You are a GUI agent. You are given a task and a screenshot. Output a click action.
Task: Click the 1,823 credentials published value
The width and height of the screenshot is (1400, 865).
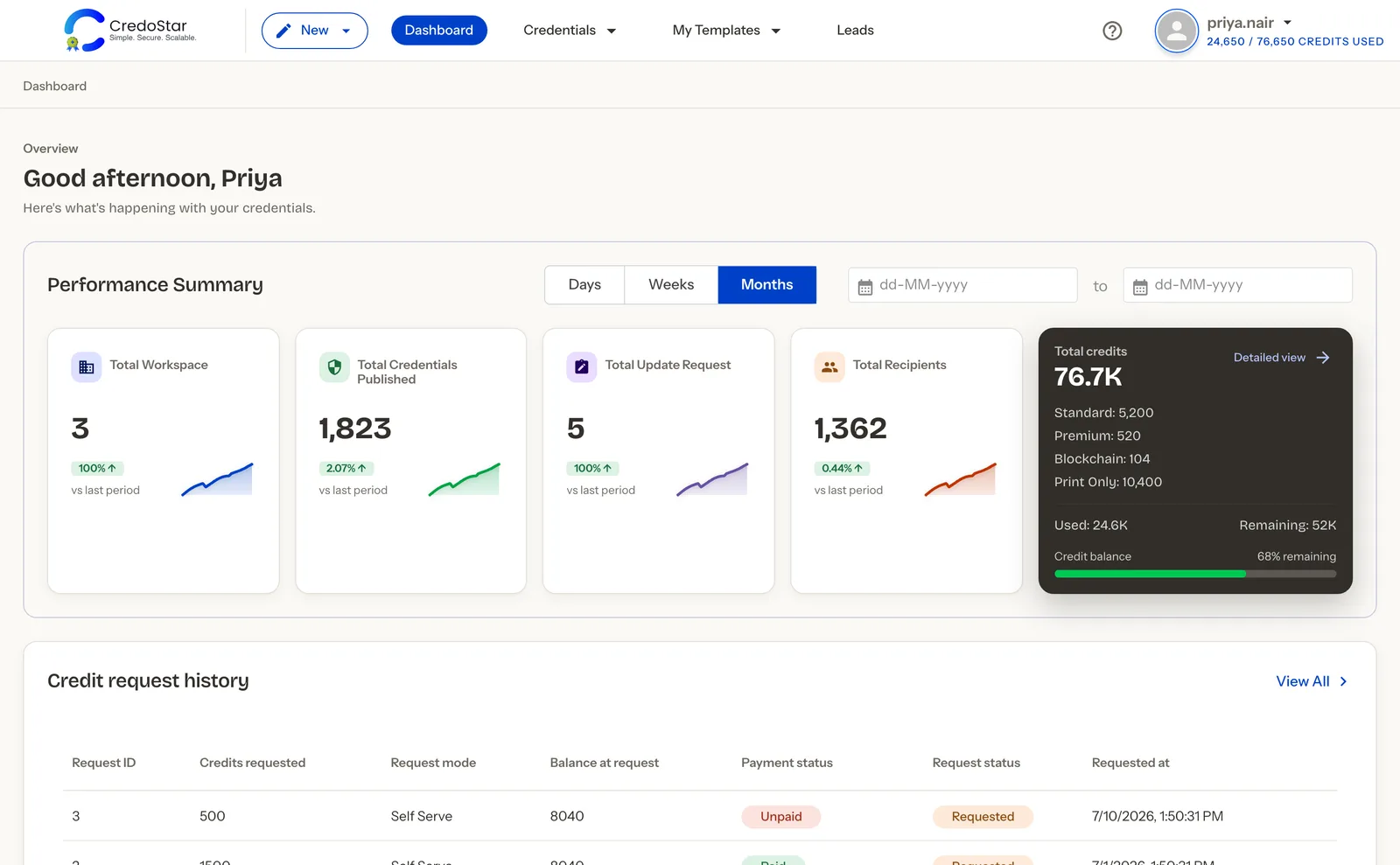[355, 429]
